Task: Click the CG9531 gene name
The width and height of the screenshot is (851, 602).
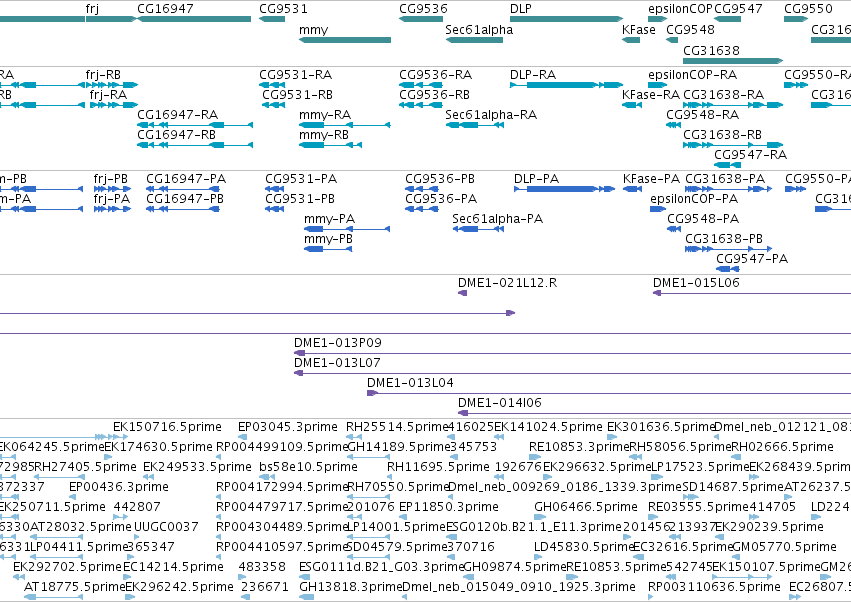Action: coord(283,9)
